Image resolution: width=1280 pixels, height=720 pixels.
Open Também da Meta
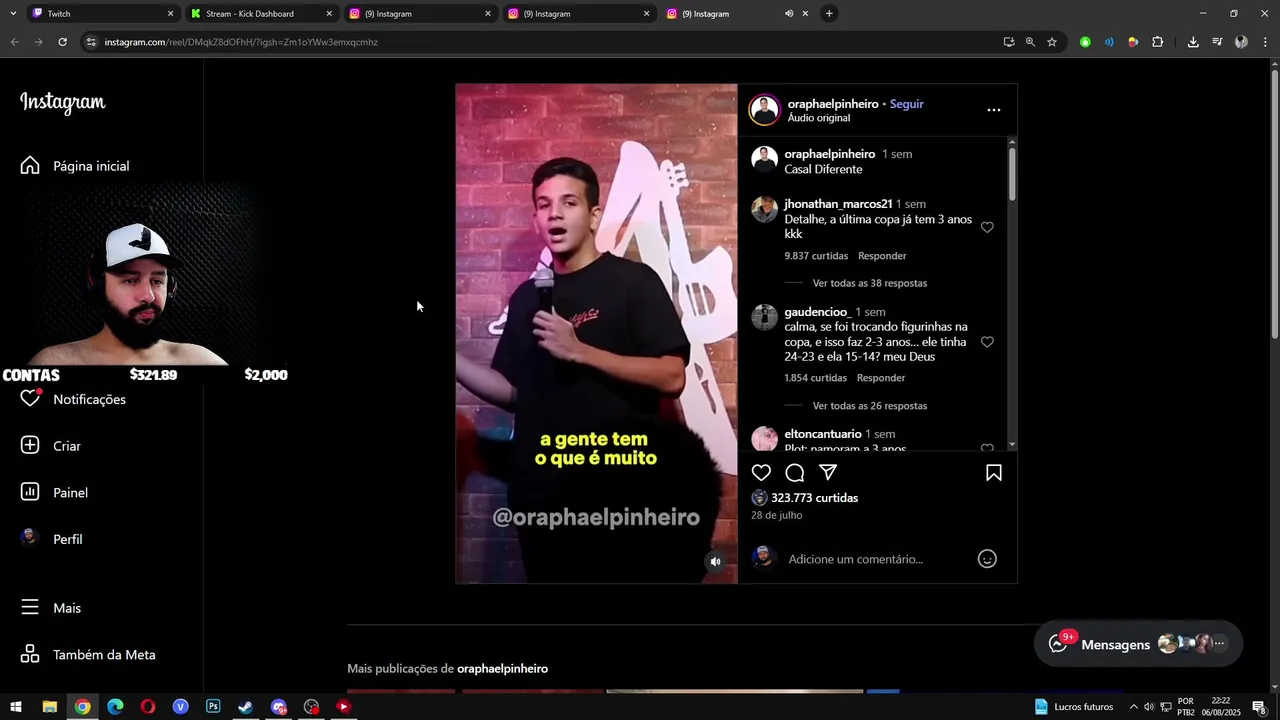pos(88,655)
